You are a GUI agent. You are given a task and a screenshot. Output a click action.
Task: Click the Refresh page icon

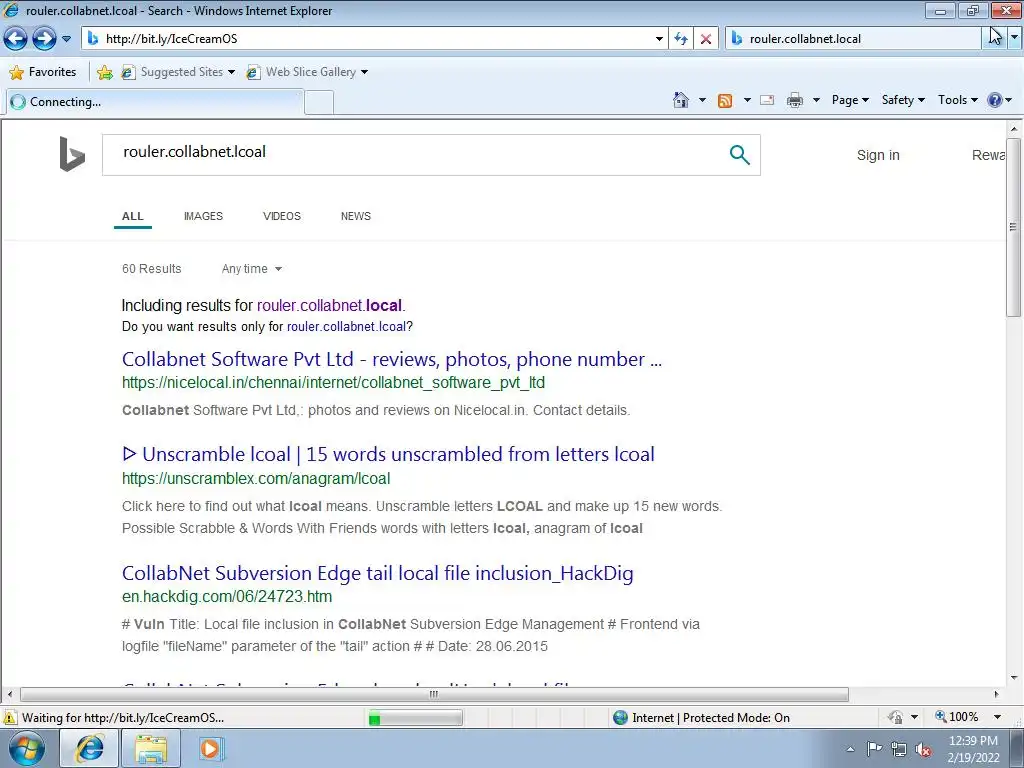point(681,39)
